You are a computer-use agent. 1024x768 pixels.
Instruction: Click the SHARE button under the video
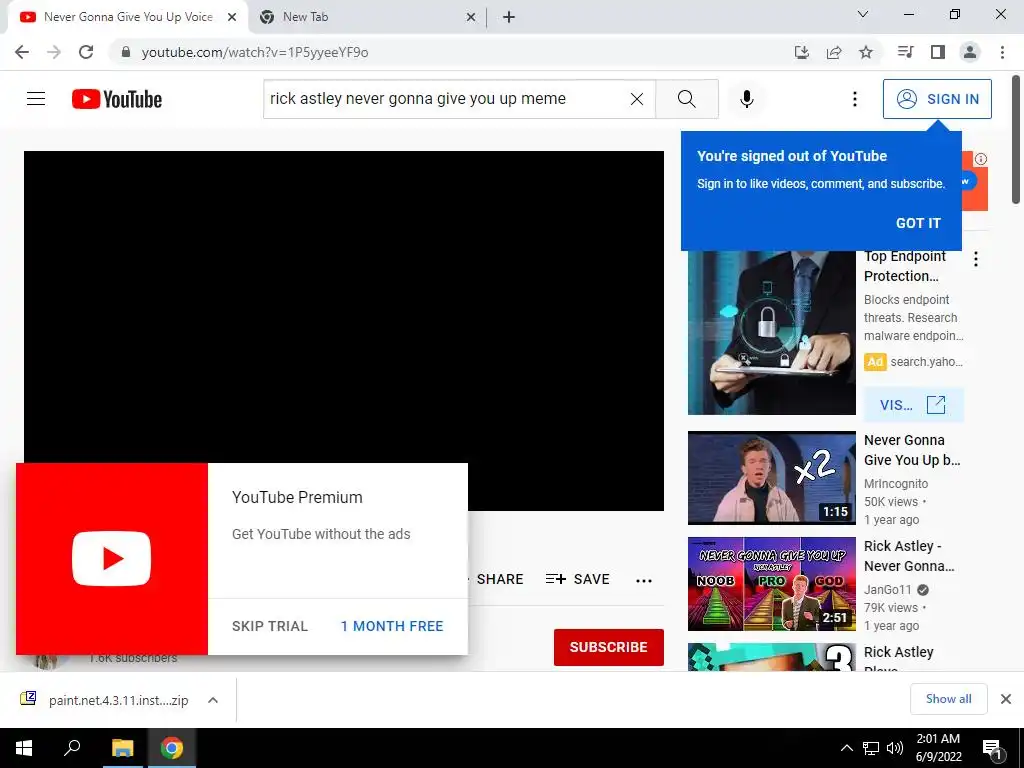click(x=500, y=579)
